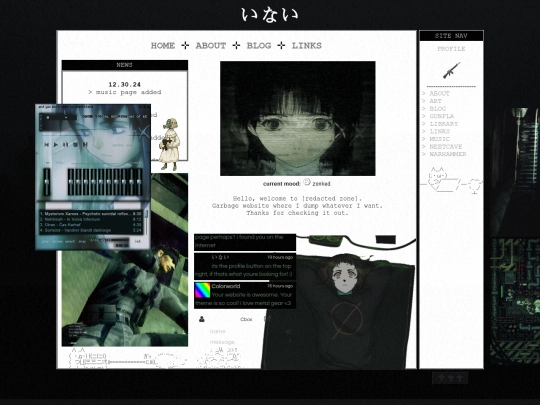Adjust the last equalizer band slider
Screen dimensions: 540x405
139,182
